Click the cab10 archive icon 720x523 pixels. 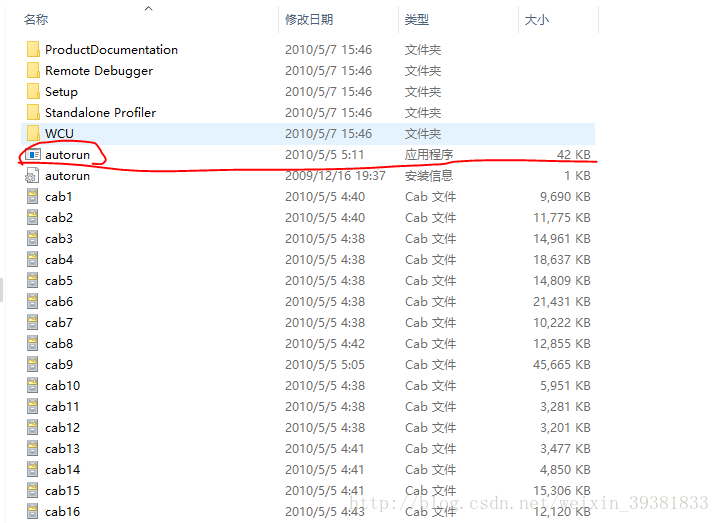pos(33,386)
